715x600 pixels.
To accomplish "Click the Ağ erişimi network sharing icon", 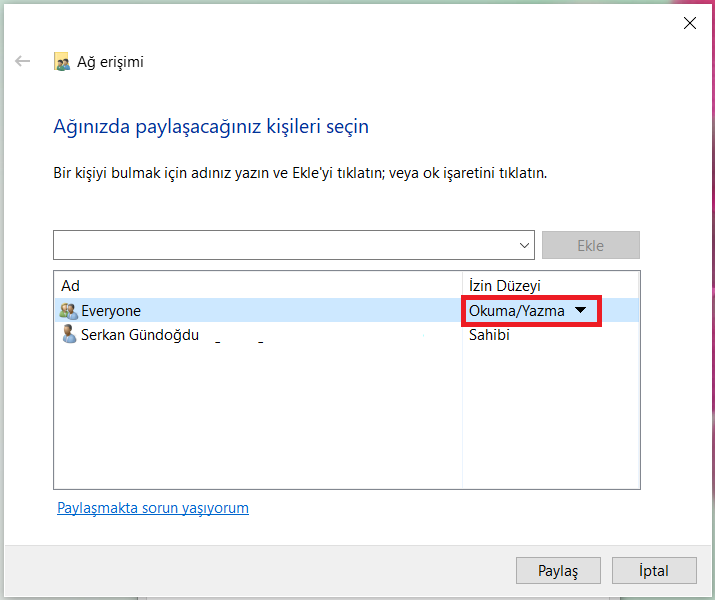I will (62, 62).
